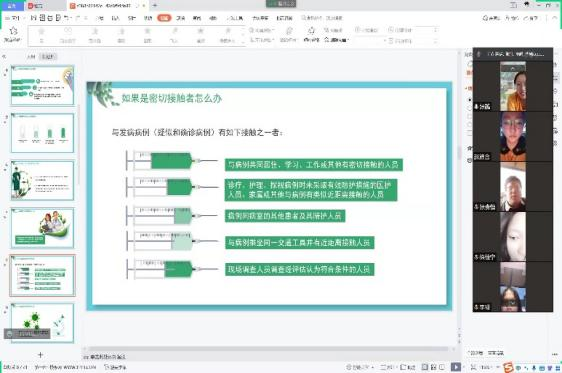Click the horizontal scrollbar beneath the slide

coord(269,348)
